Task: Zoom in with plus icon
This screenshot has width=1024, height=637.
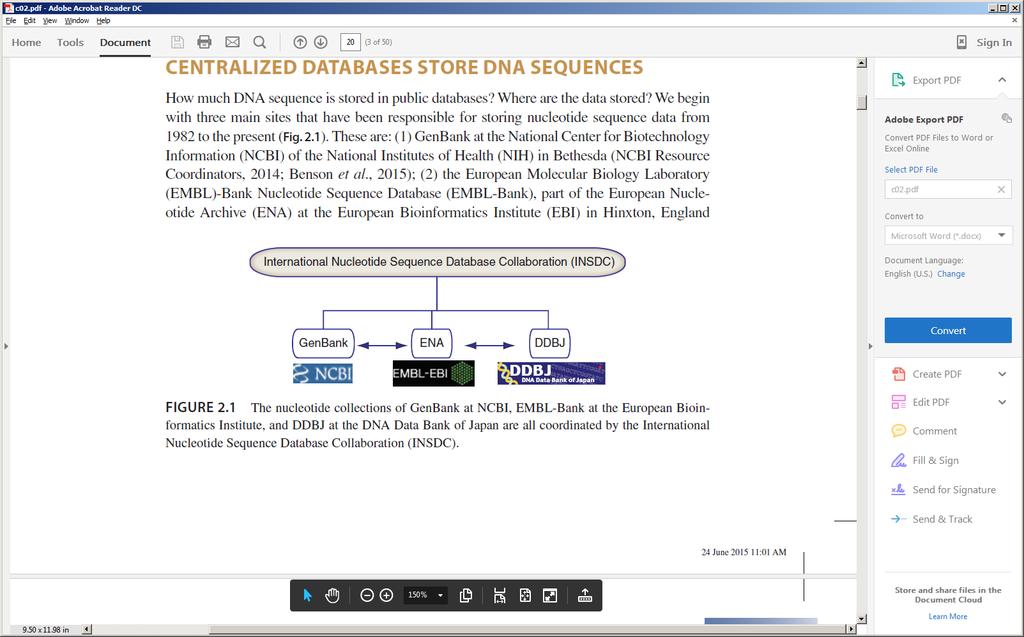Action: (387, 595)
